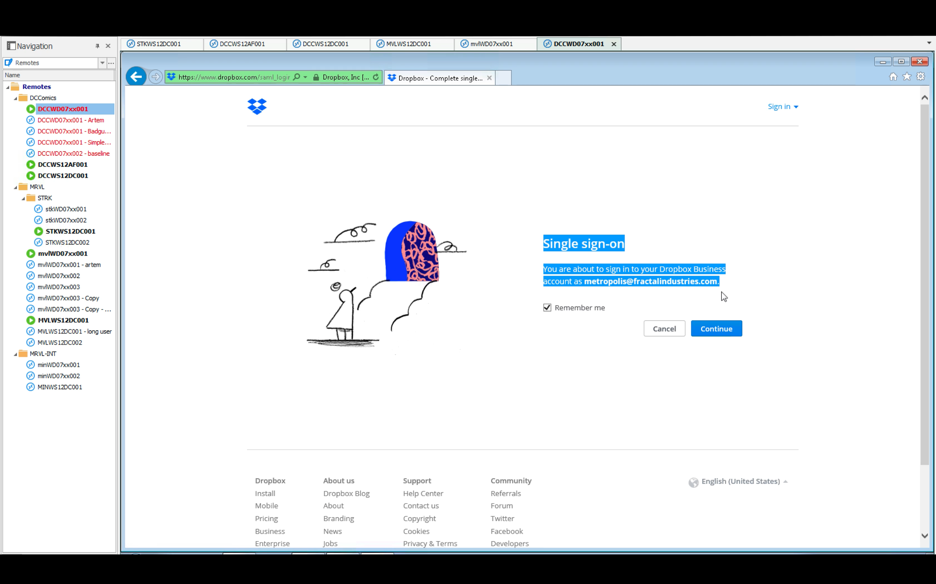Open the Referrals footer link
Image resolution: width=936 pixels, height=584 pixels.
coord(506,493)
